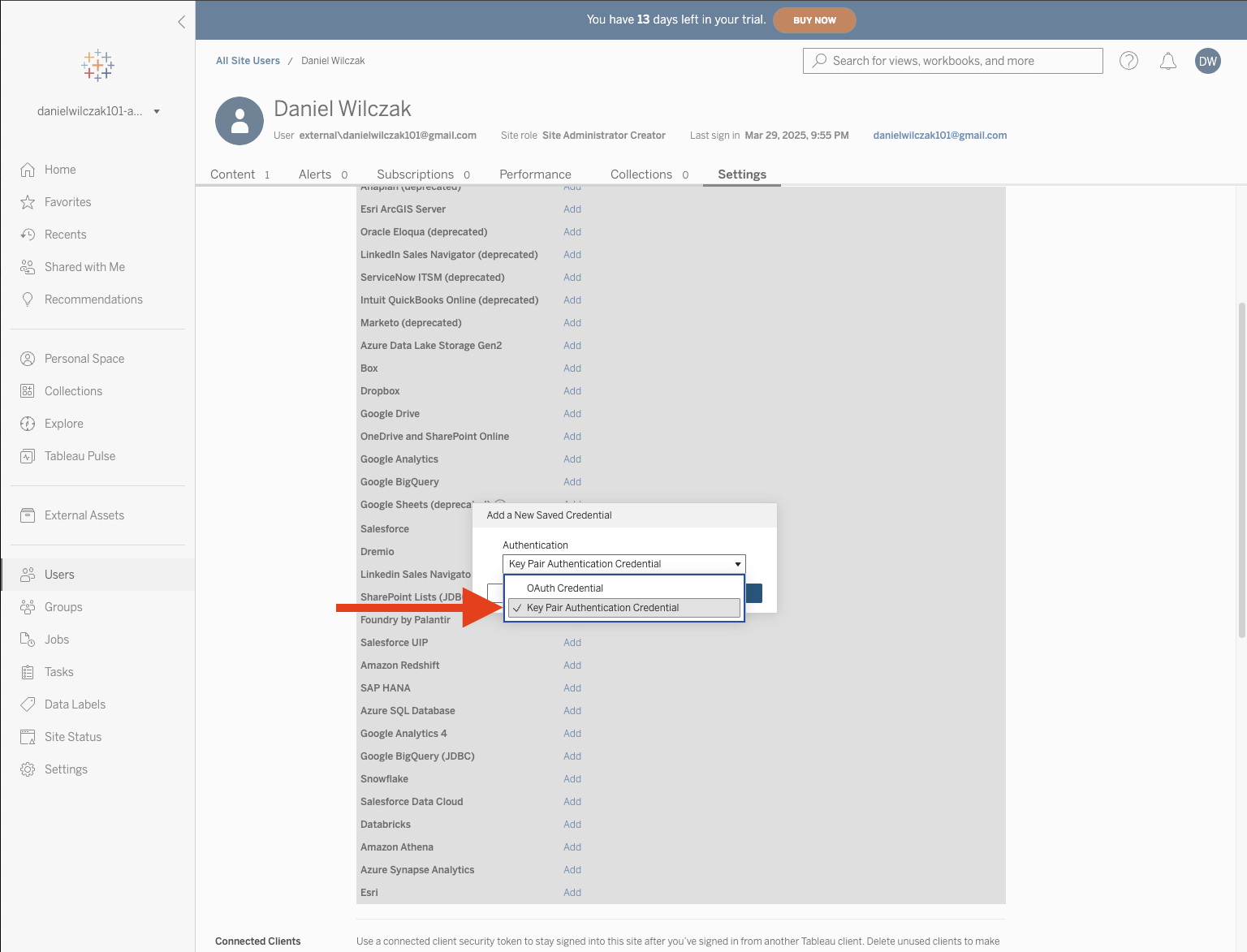Add Esri ArcGIS Server credential

(x=572, y=209)
